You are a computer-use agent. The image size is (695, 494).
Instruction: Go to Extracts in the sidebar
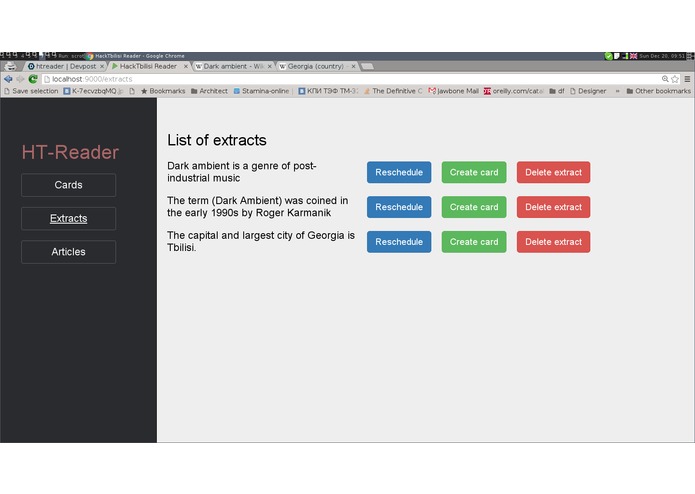68,218
